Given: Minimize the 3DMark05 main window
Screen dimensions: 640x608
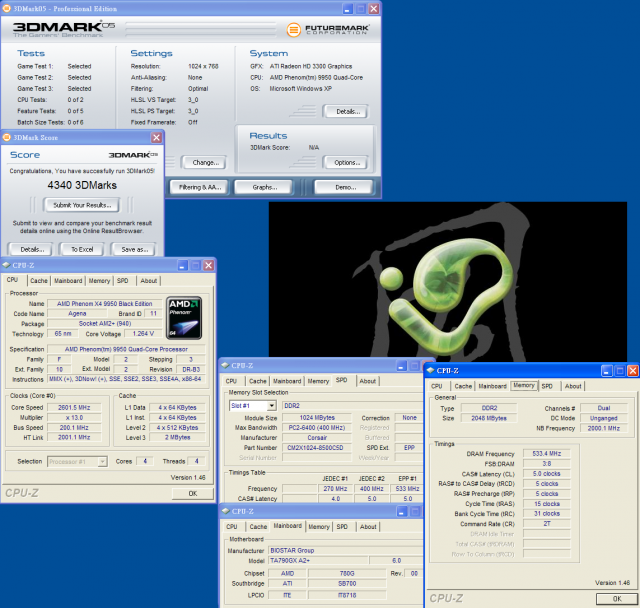Looking at the screenshot, I should point(348,9).
